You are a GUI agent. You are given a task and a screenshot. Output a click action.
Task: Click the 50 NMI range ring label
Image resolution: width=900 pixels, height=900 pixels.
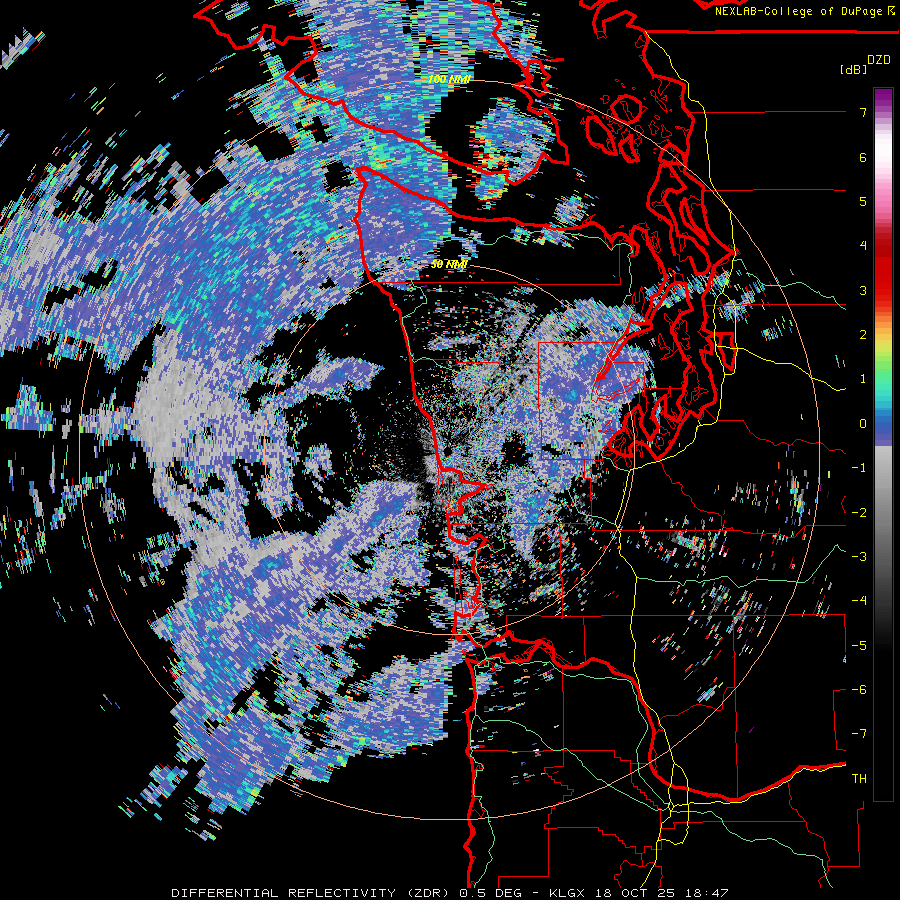click(449, 264)
